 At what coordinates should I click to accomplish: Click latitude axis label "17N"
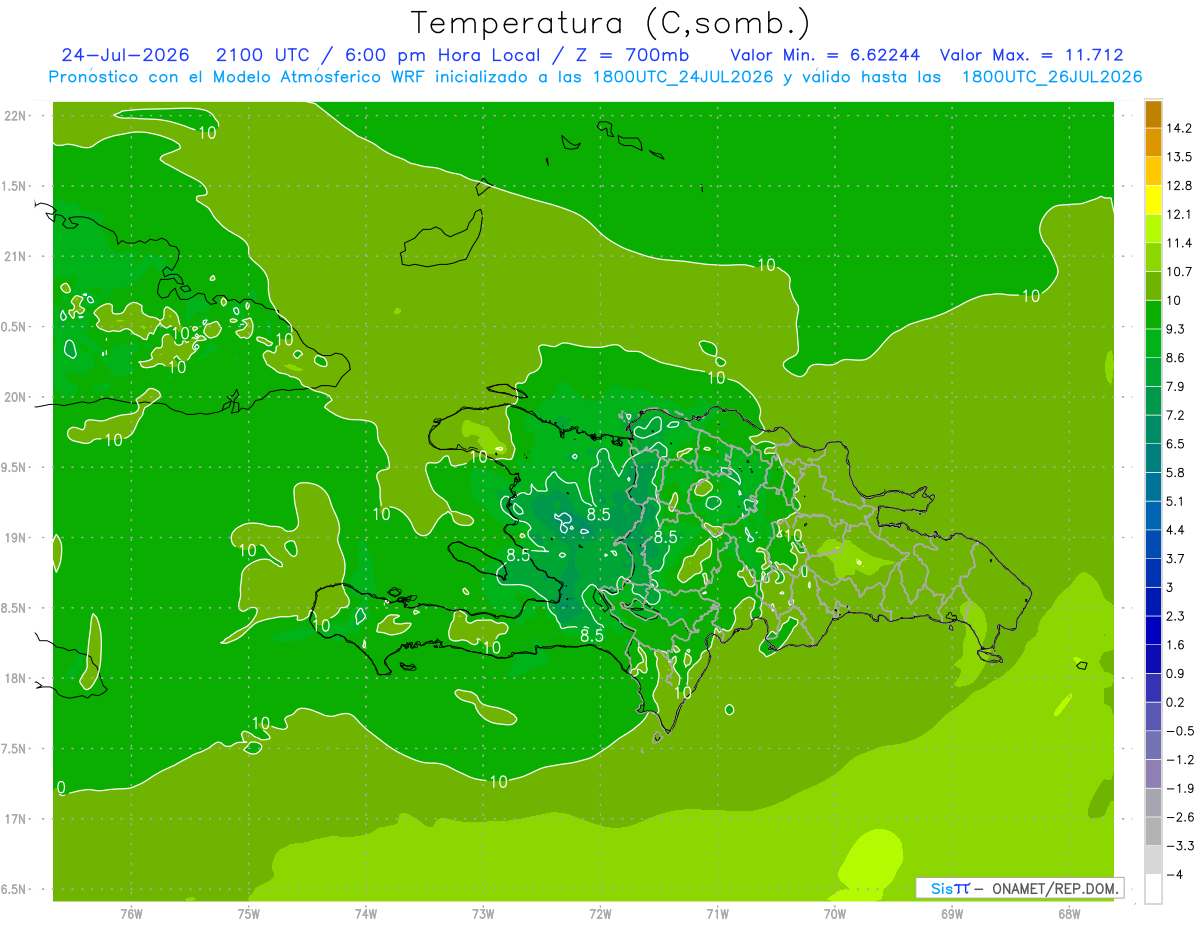(16, 819)
